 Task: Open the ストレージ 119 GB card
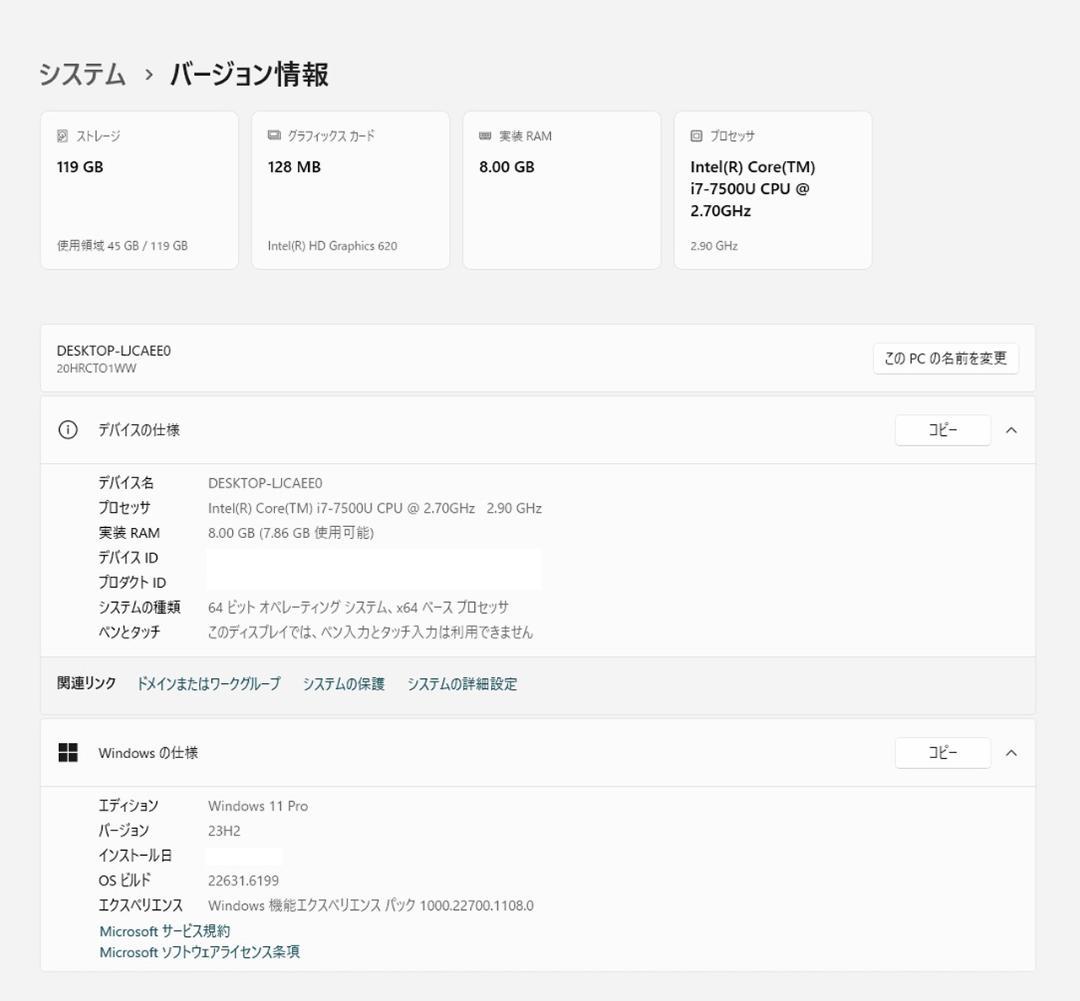[x=139, y=190]
